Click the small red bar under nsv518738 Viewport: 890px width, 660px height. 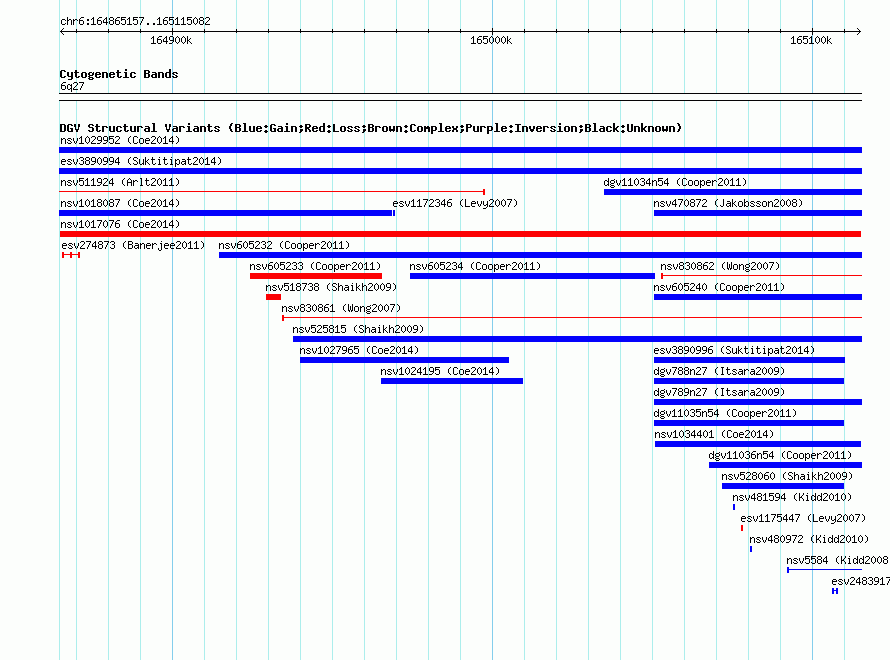(274, 297)
